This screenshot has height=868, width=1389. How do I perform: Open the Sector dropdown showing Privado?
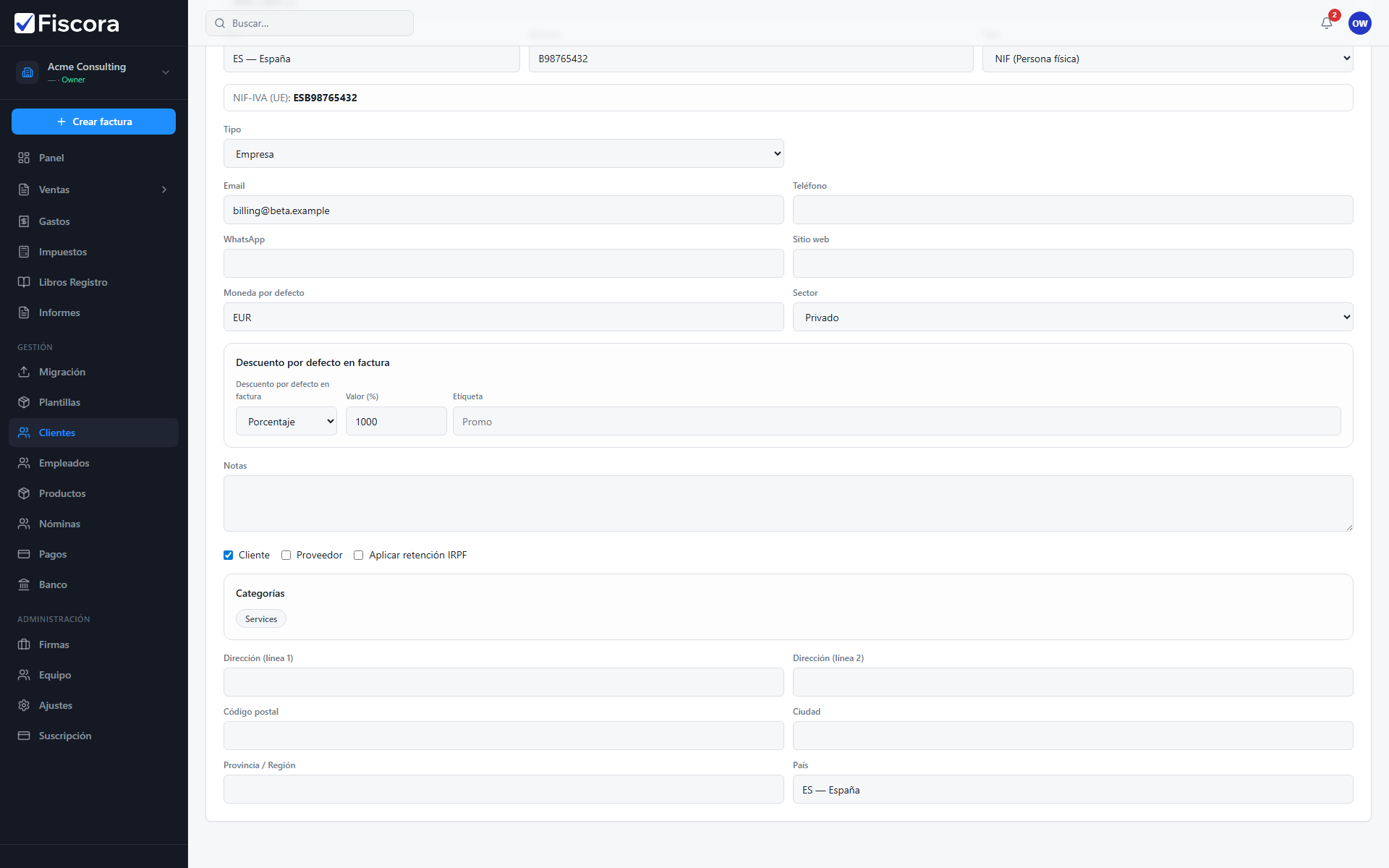(x=1073, y=317)
